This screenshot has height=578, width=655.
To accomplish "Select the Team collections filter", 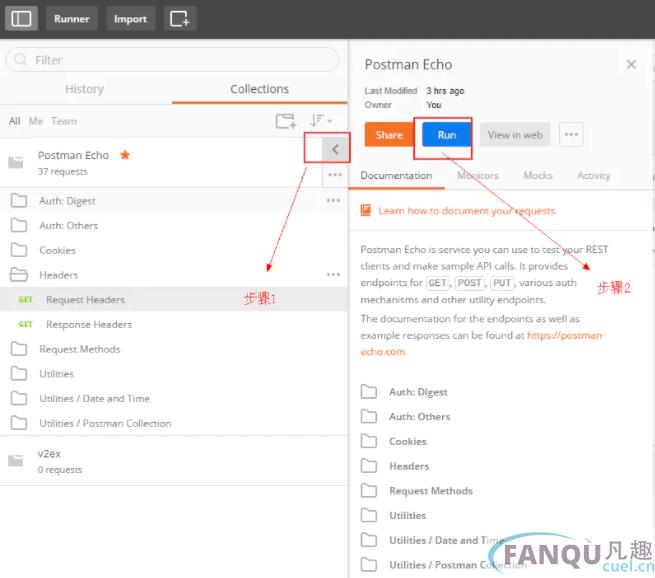I will tap(64, 121).
